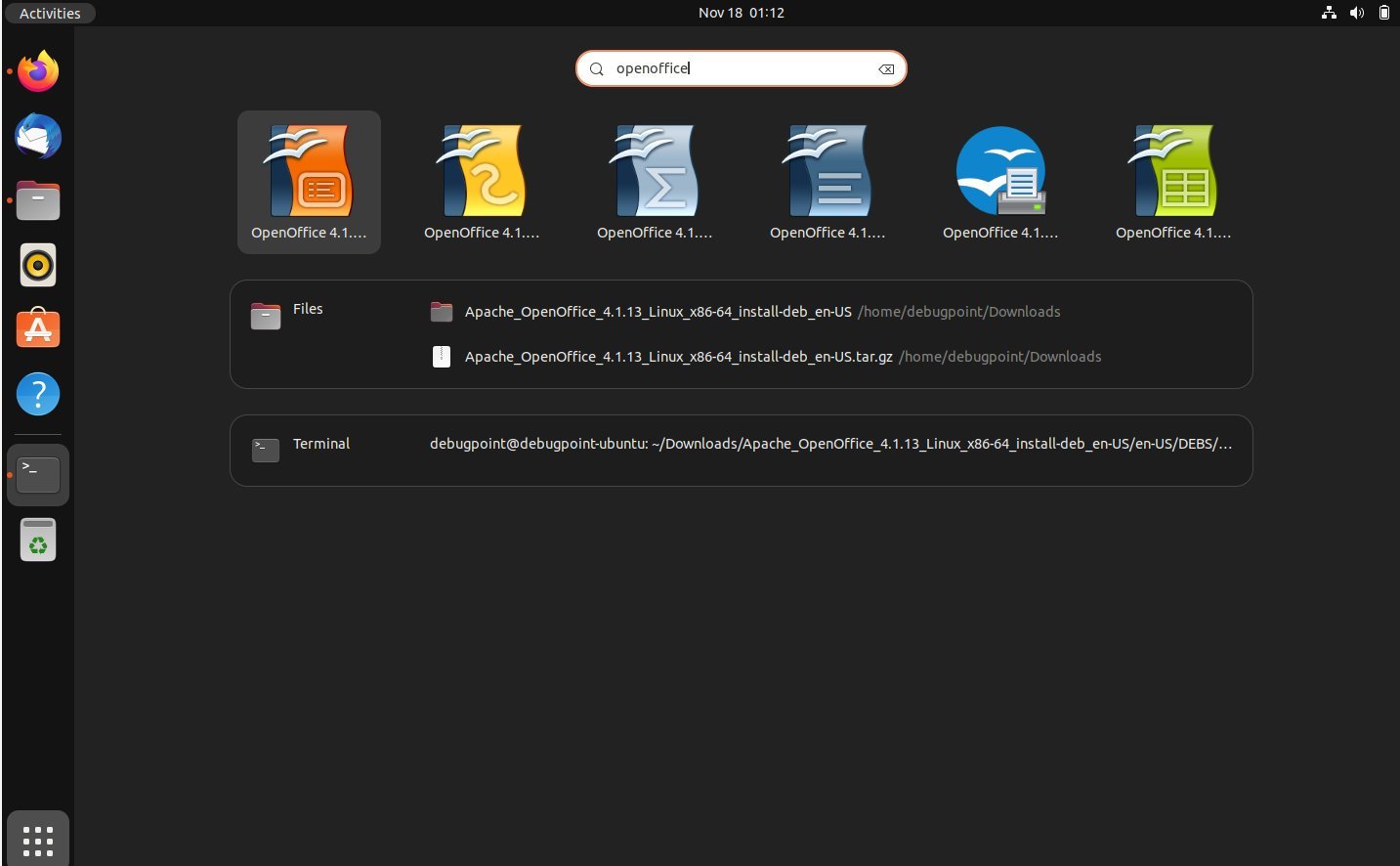Open OpenOffice Writer document icon

(827, 182)
